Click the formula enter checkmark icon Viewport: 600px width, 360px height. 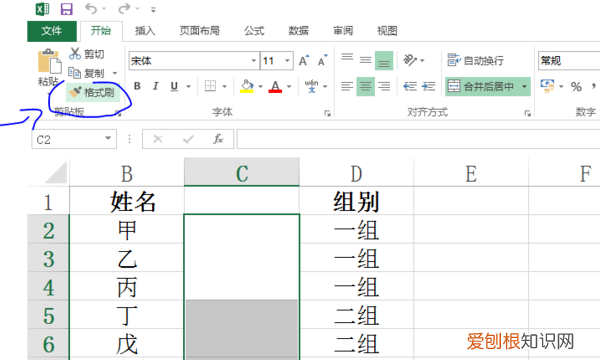(188, 139)
